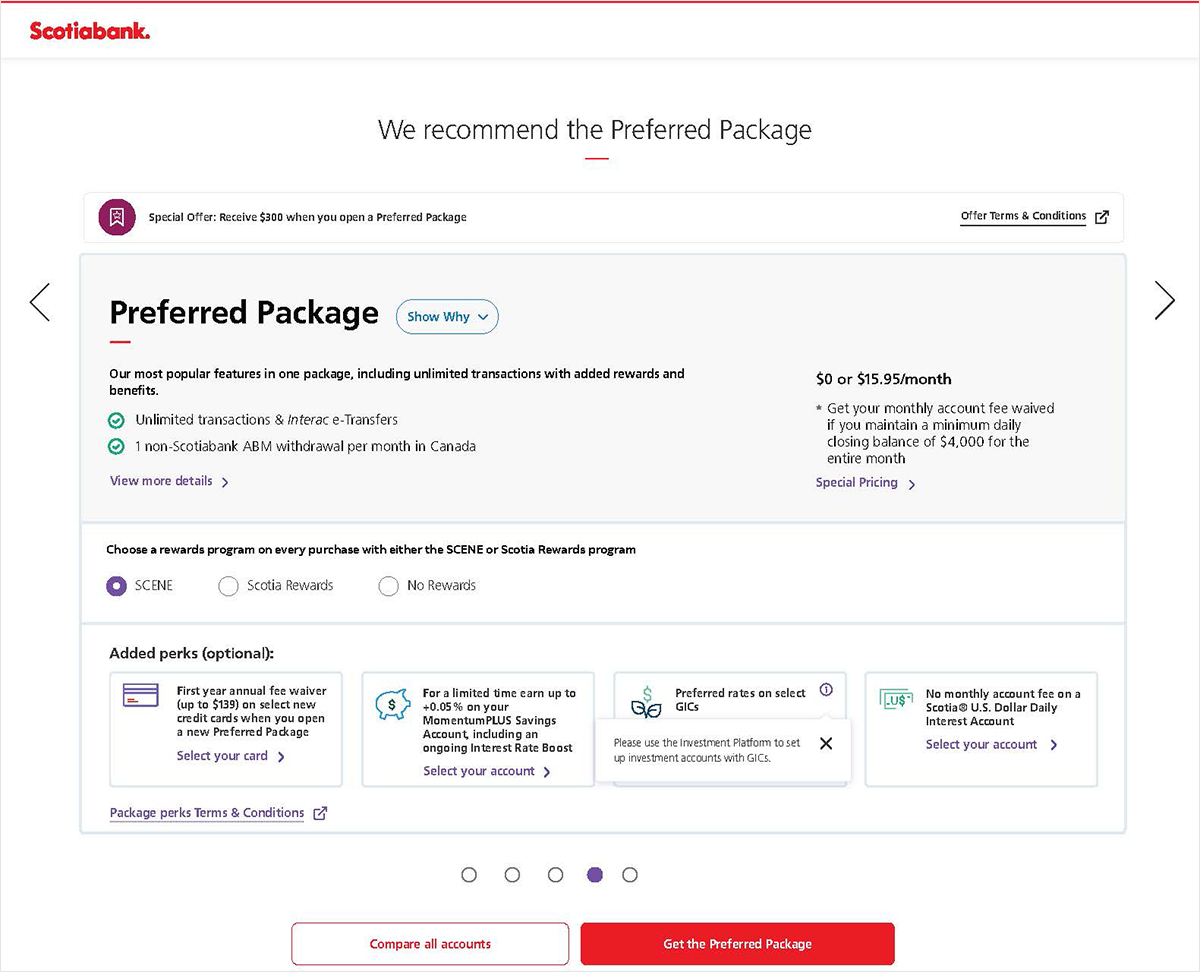Go to the previous package with left arrow
Viewport: 1200px width, 972px height.
click(x=40, y=301)
